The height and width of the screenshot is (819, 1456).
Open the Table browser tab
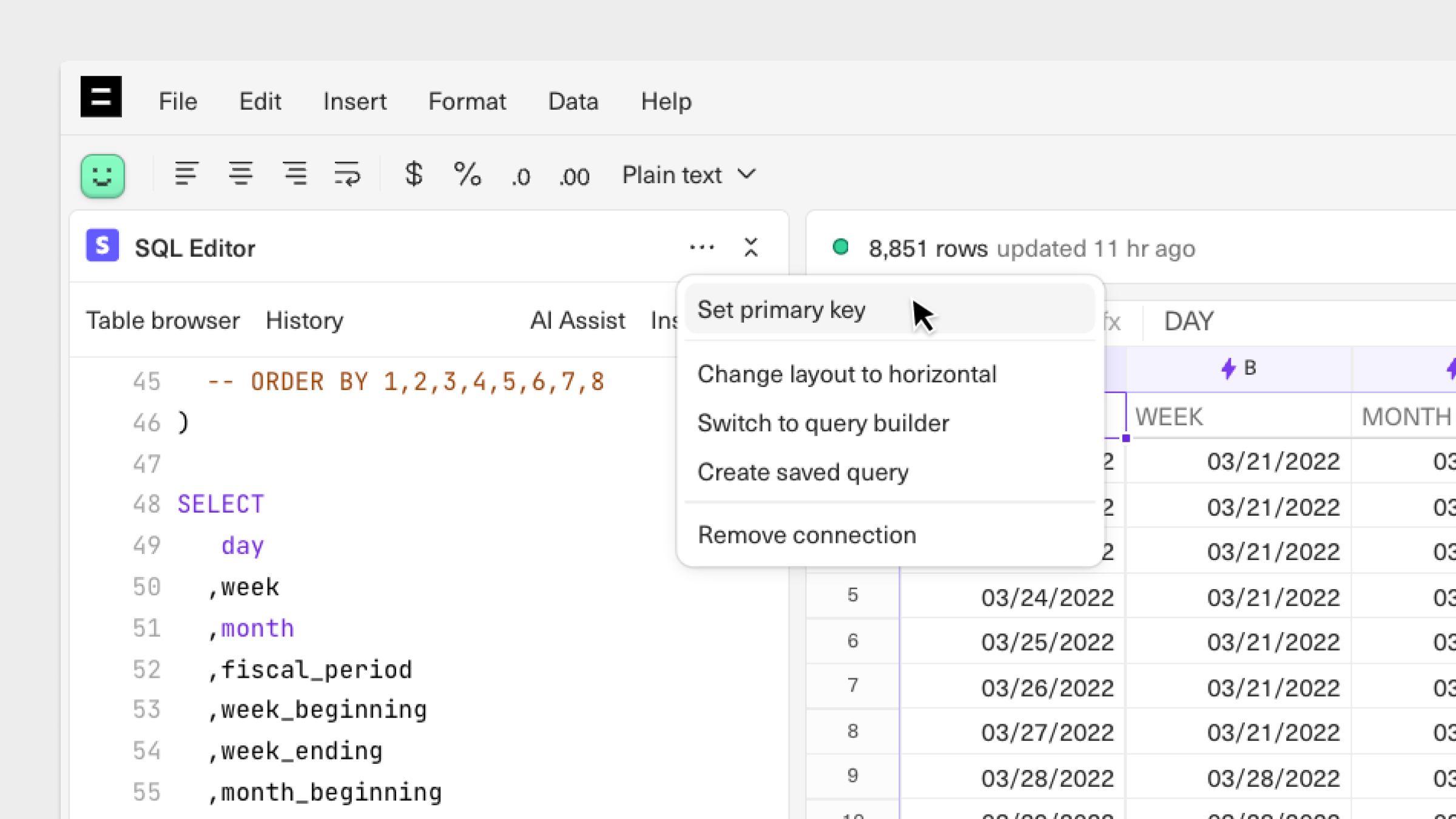[x=163, y=320]
